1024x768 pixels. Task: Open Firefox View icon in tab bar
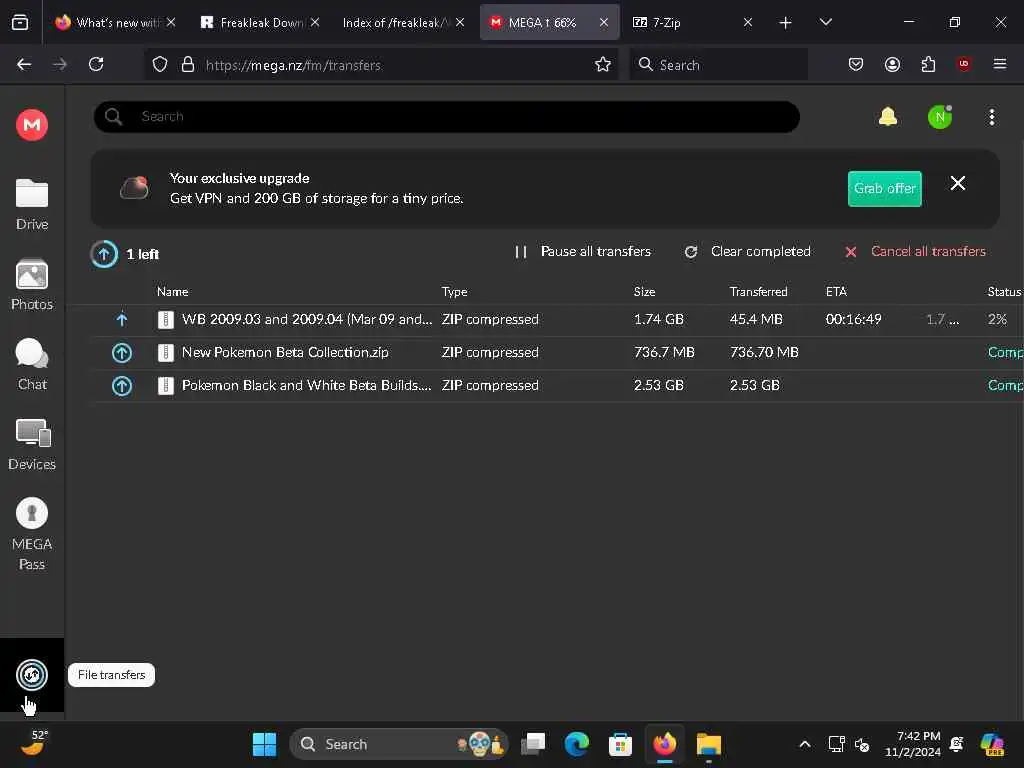[20, 22]
